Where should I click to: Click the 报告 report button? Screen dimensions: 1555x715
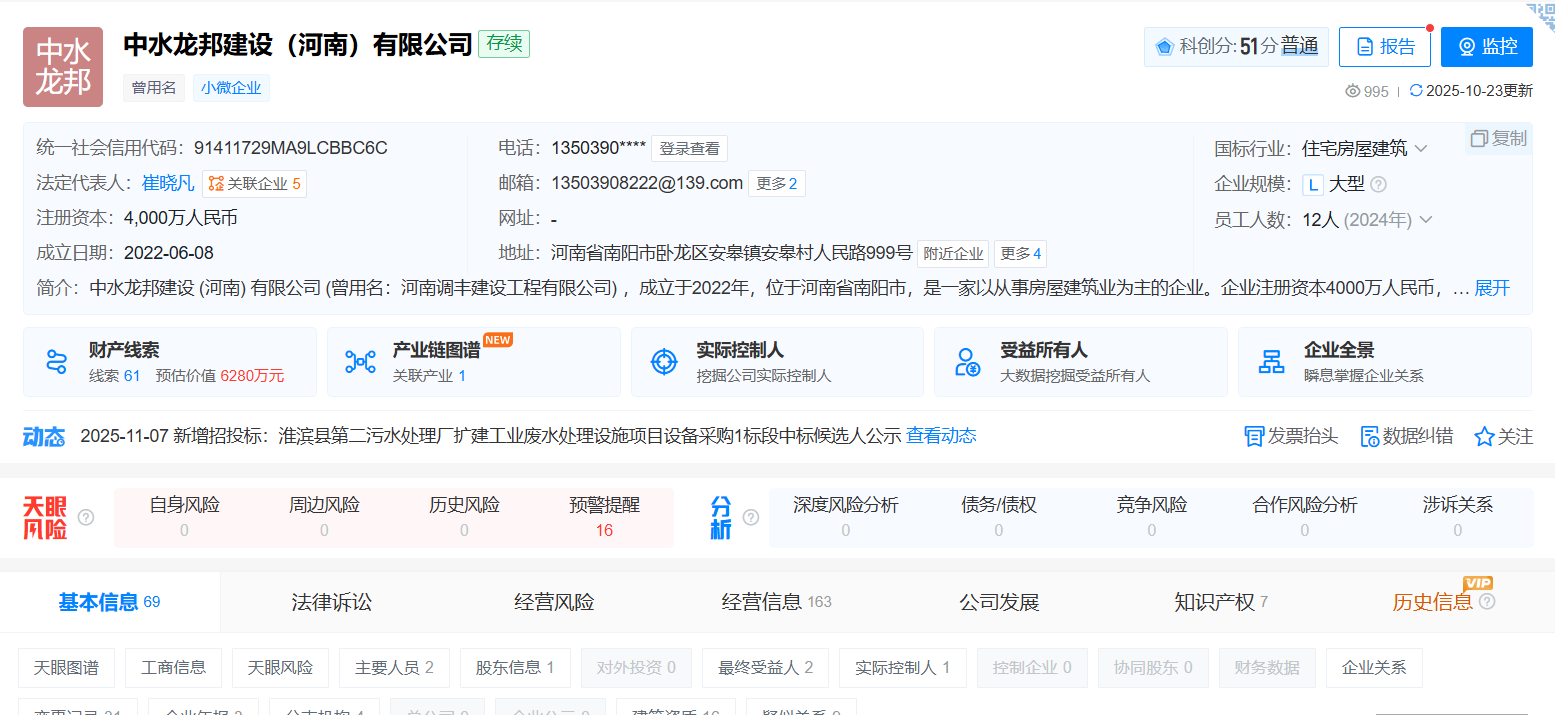pos(1385,47)
